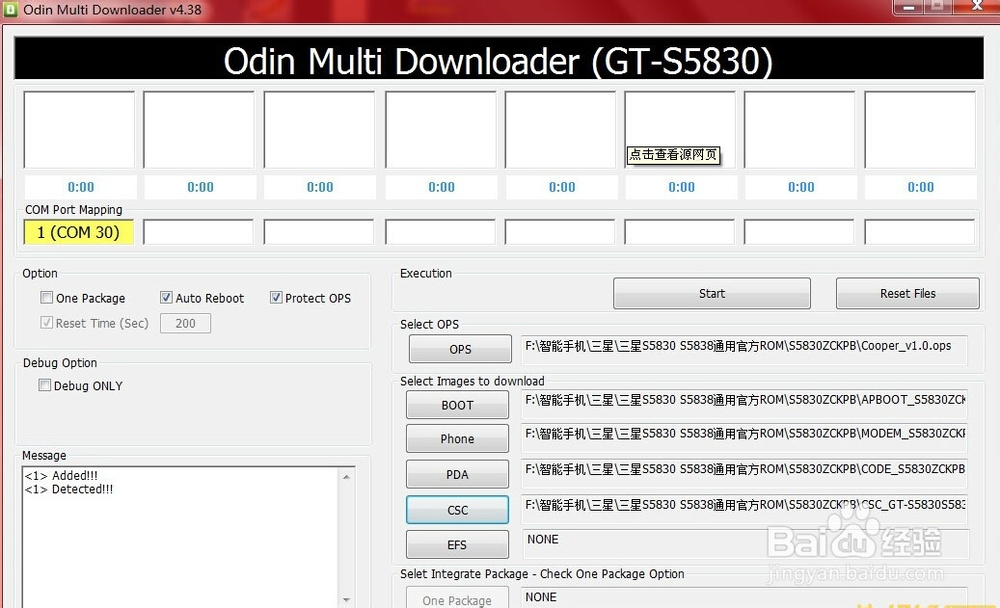Toggle the Reset Time (Sec) checkbox
Screen dimensions: 1000x608
tap(47, 322)
